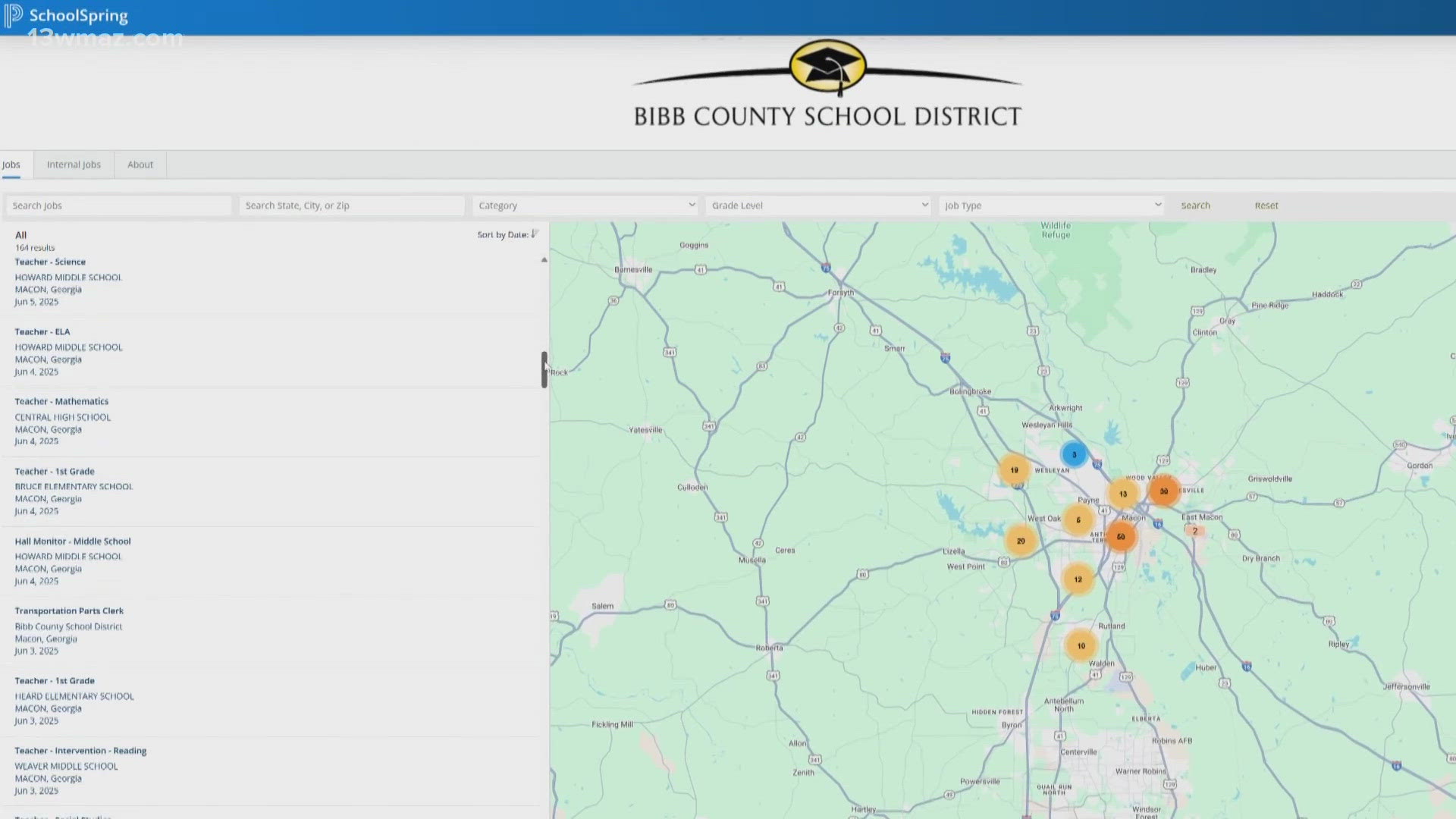
Task: Open the orange map cluster marker labeled 30
Action: pyautogui.click(x=1163, y=491)
